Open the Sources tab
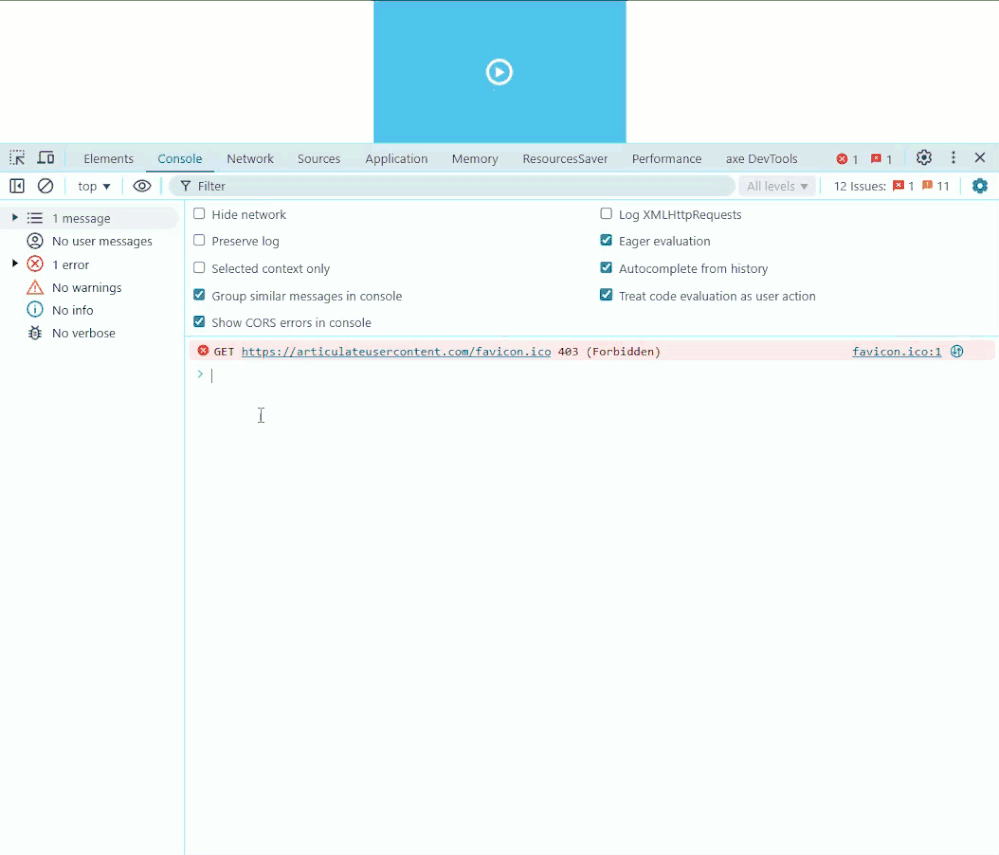The image size is (999, 855). point(319,159)
